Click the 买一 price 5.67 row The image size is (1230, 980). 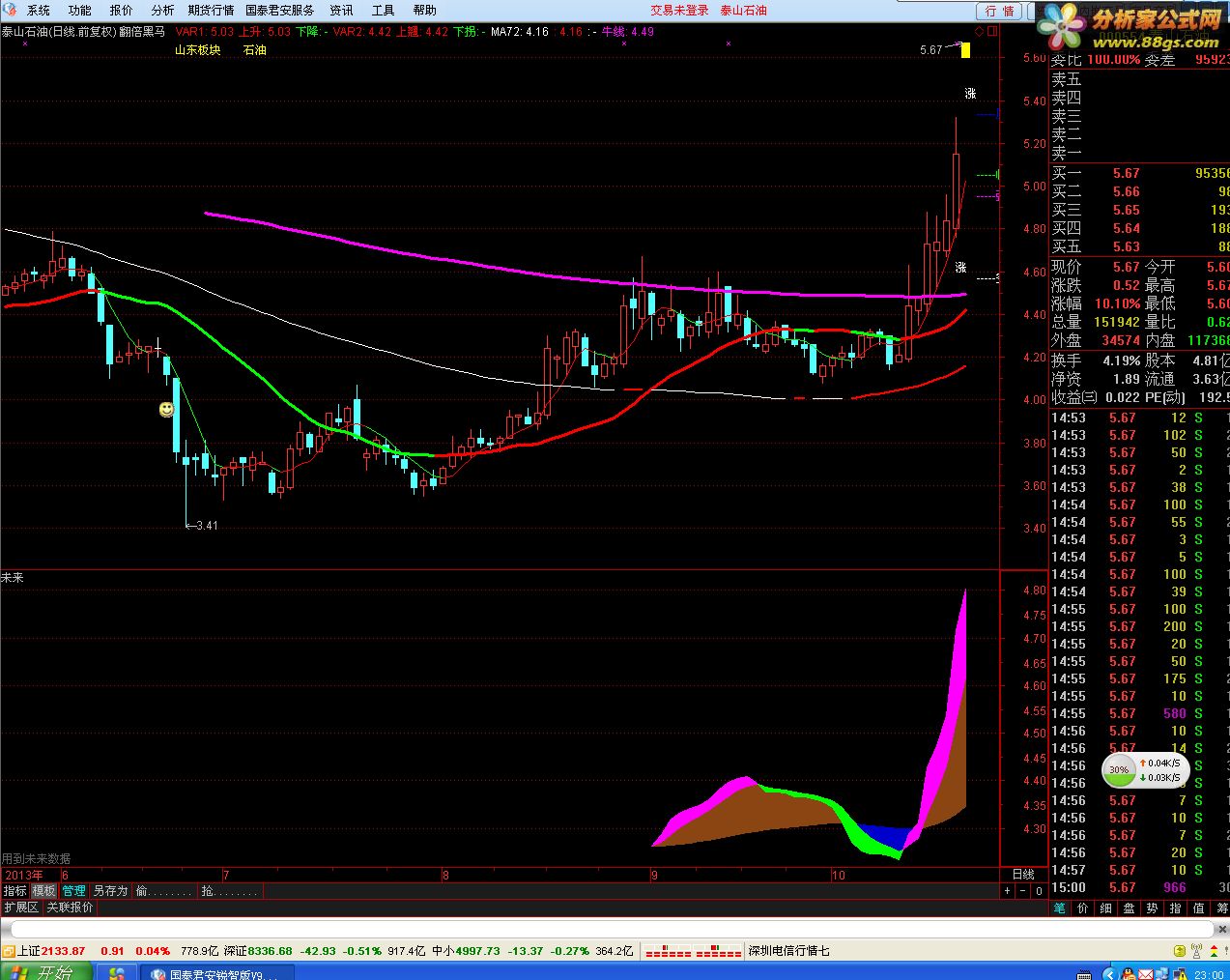pos(1139,174)
